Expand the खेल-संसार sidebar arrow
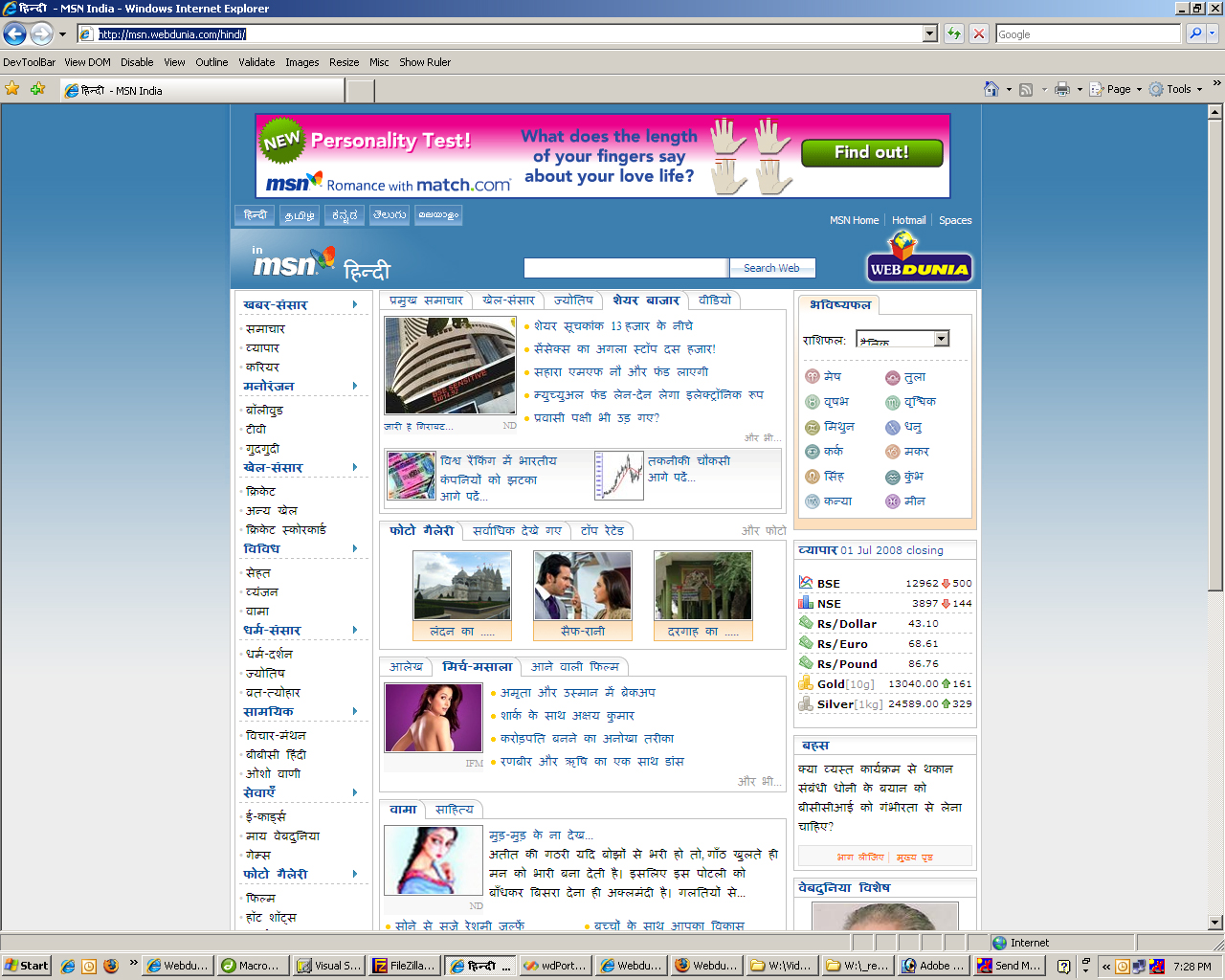The width and height of the screenshot is (1225, 980). [355, 467]
